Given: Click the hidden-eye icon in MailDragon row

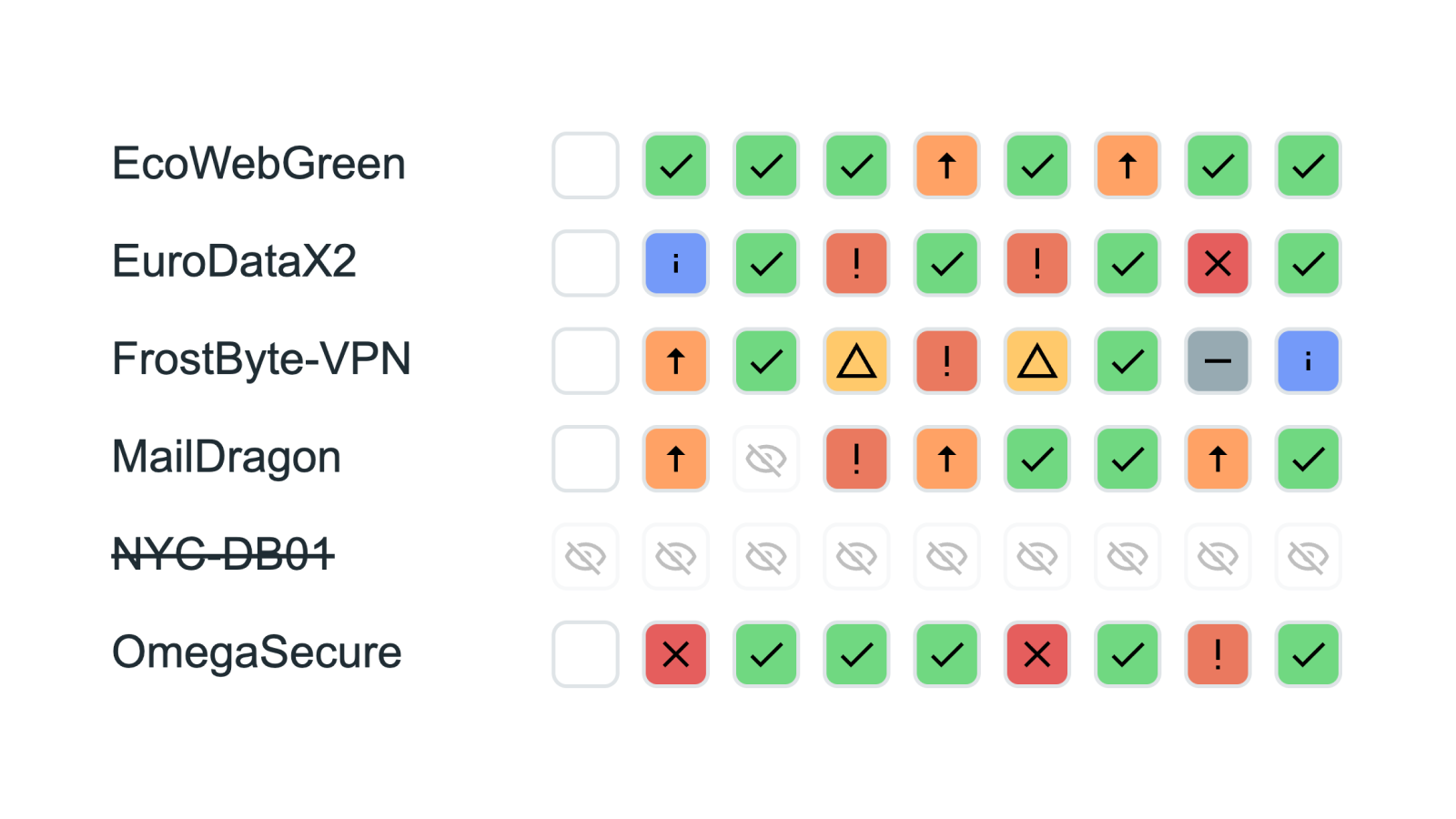Looking at the screenshot, I should point(766,459).
